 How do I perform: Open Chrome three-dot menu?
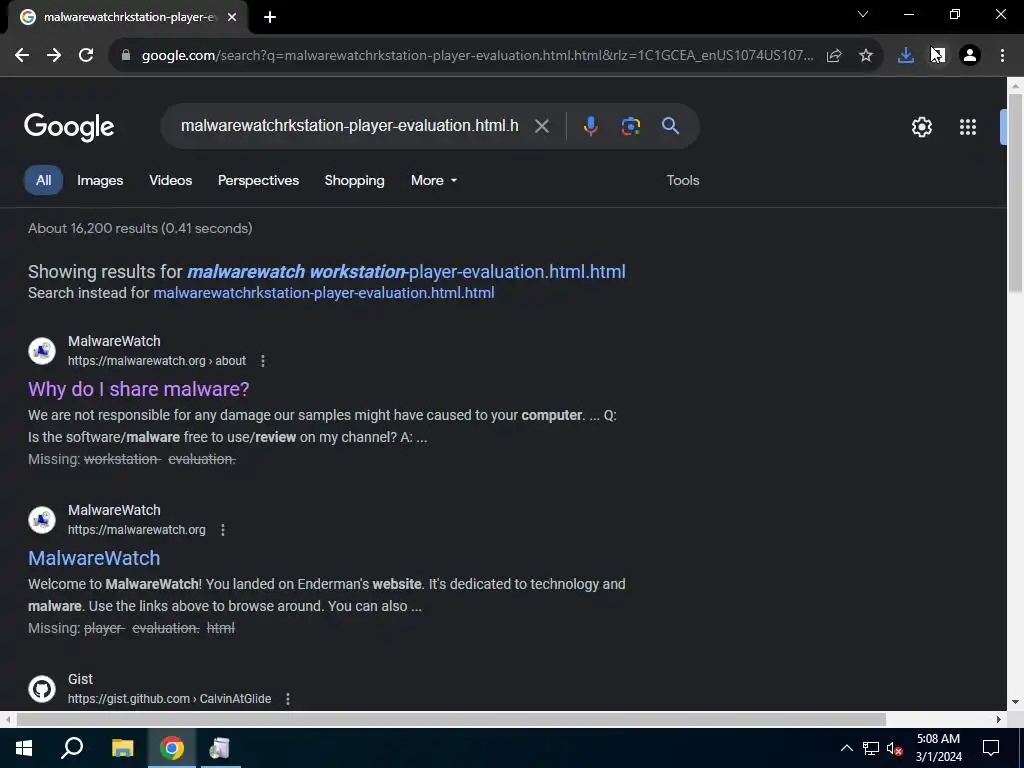tap(1002, 56)
